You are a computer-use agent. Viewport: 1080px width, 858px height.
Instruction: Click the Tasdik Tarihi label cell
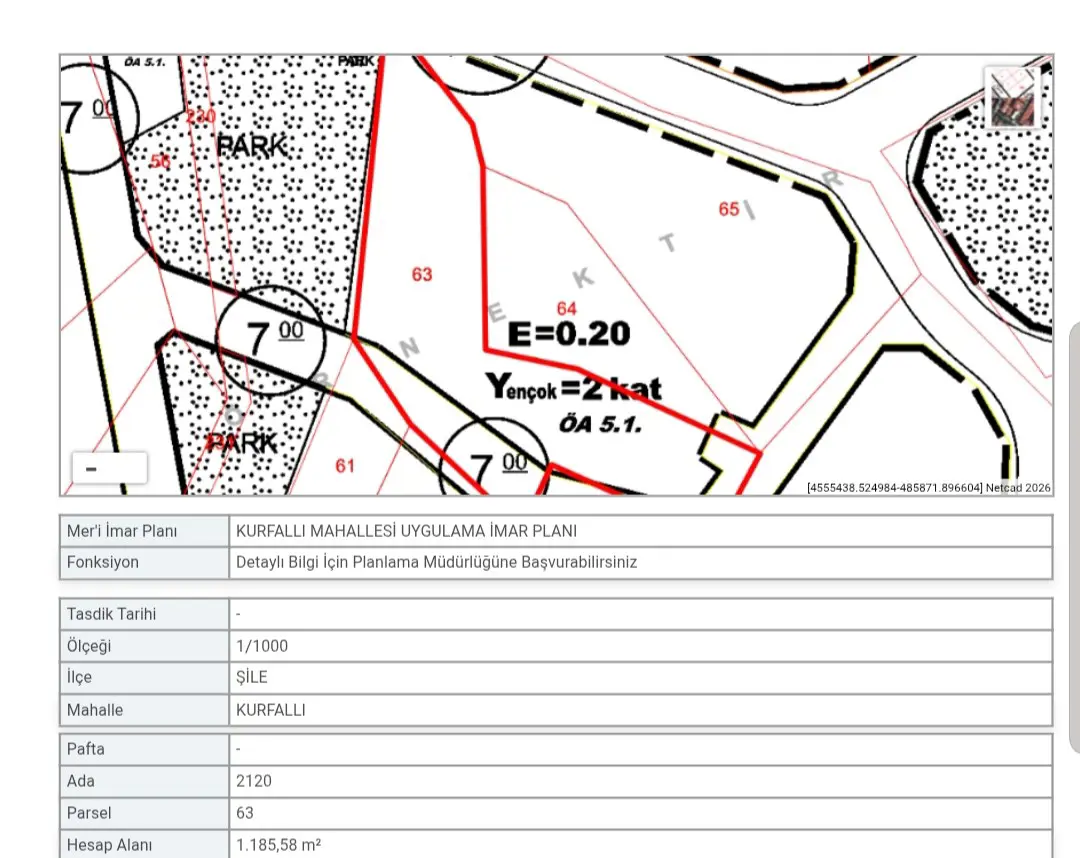pyautogui.click(x=145, y=614)
